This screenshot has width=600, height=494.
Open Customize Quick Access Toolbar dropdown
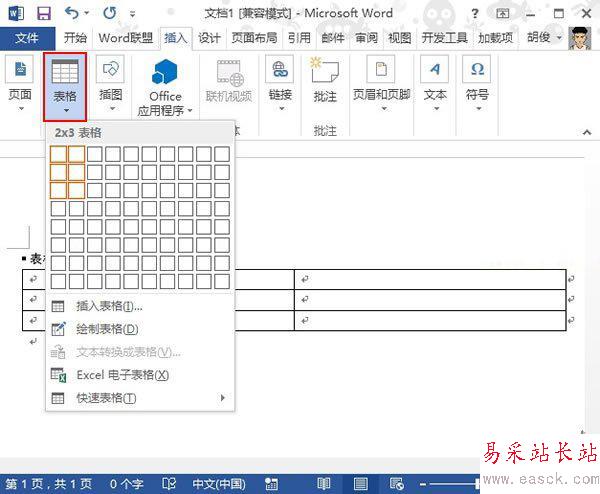point(132,14)
